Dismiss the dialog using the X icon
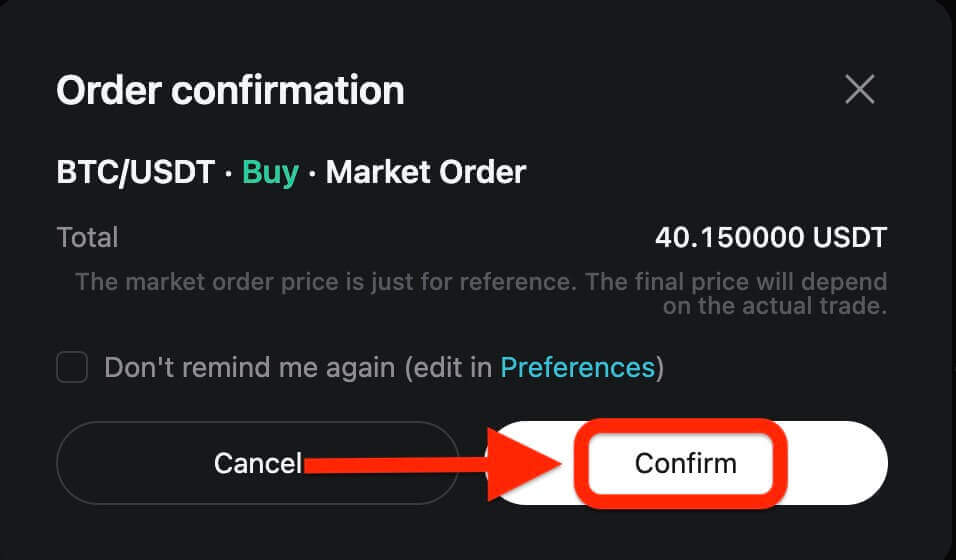The image size is (956, 560). coord(859,90)
